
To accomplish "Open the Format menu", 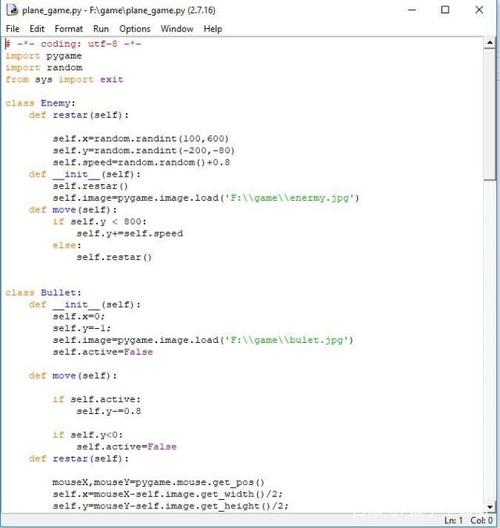I will (x=69, y=29).
